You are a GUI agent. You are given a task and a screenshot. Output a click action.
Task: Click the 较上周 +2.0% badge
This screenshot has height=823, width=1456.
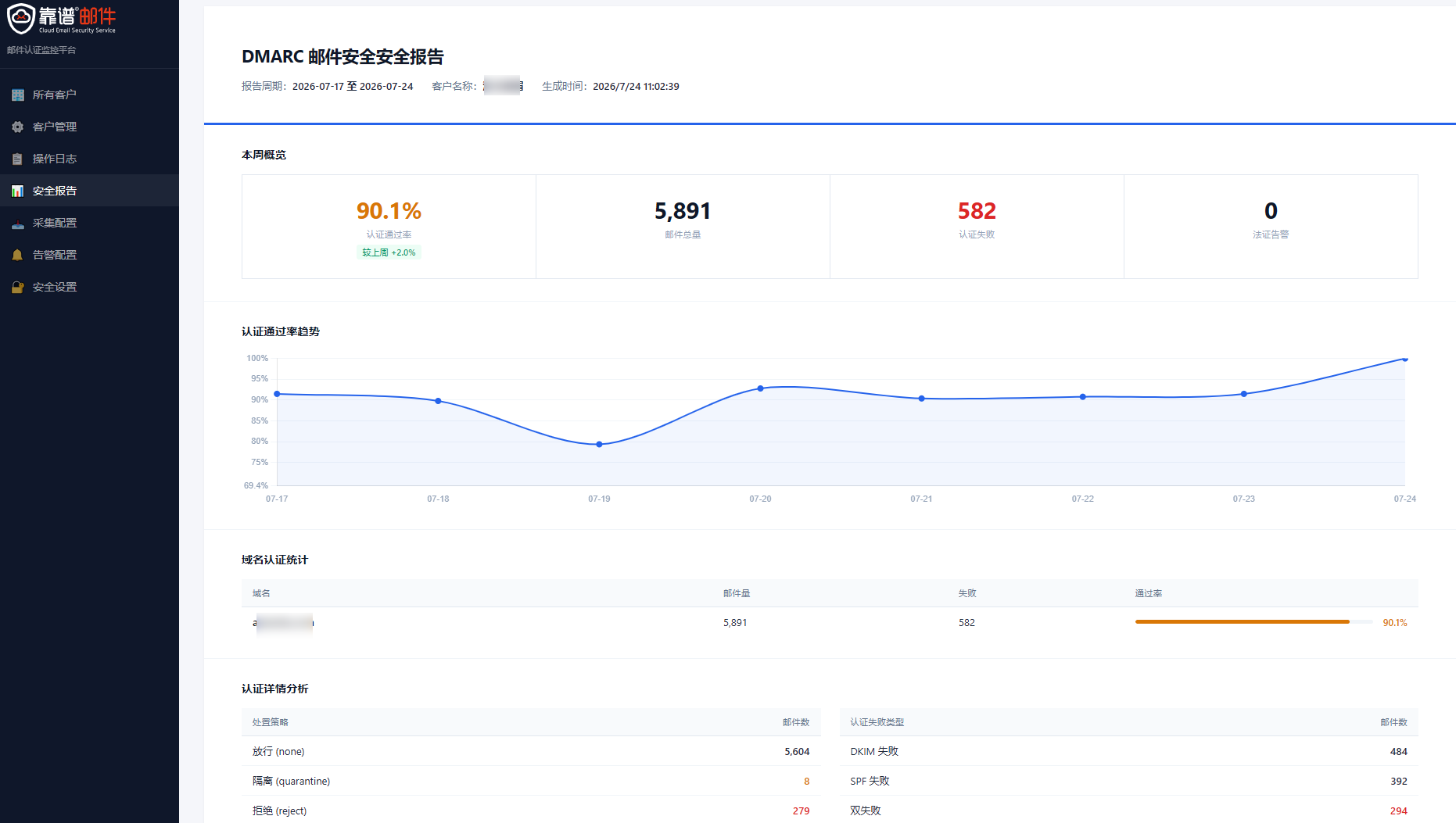coord(389,252)
